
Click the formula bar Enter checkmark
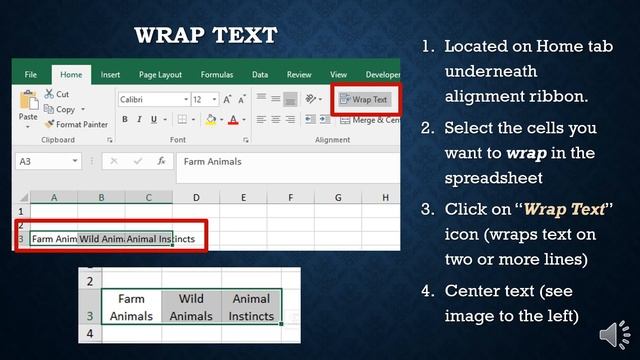click(138, 161)
